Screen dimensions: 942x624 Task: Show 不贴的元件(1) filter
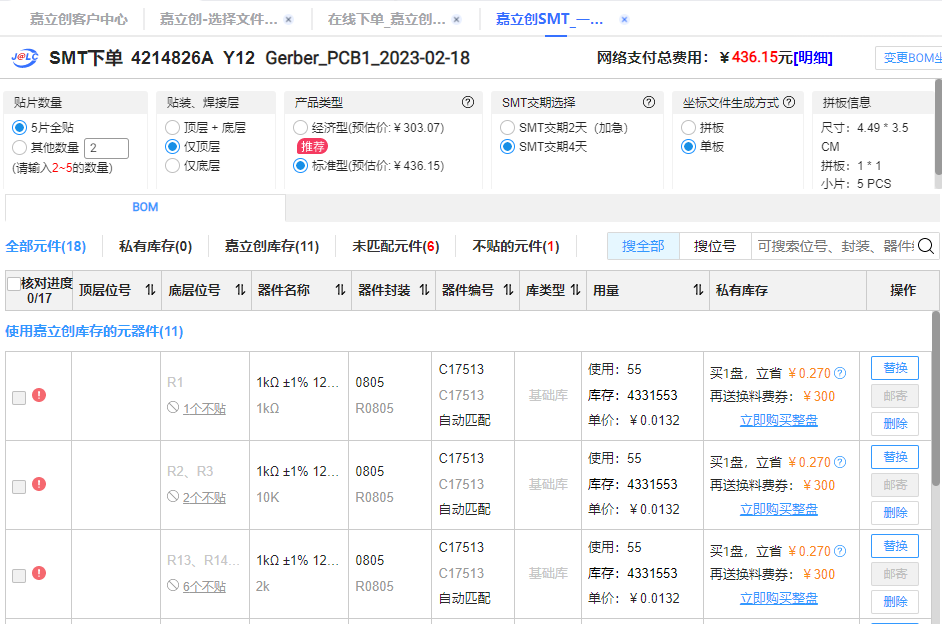coord(516,246)
